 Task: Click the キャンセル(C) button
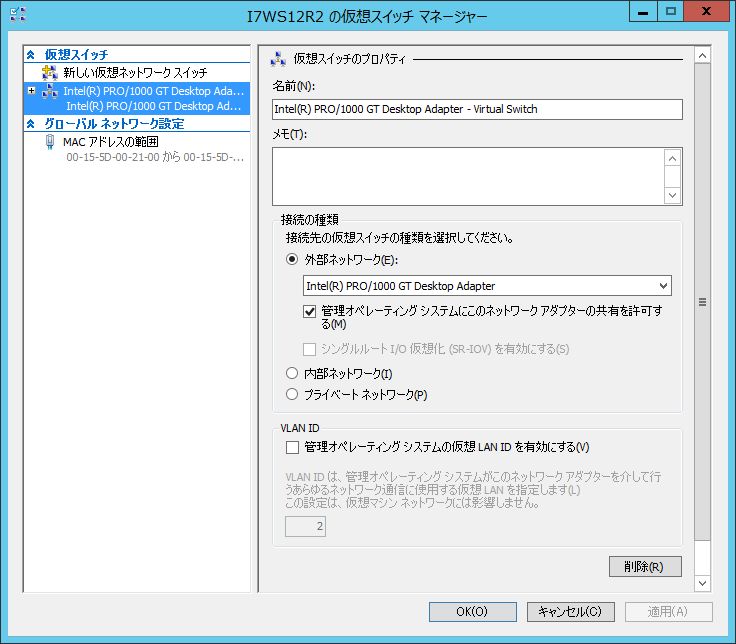tap(570, 612)
